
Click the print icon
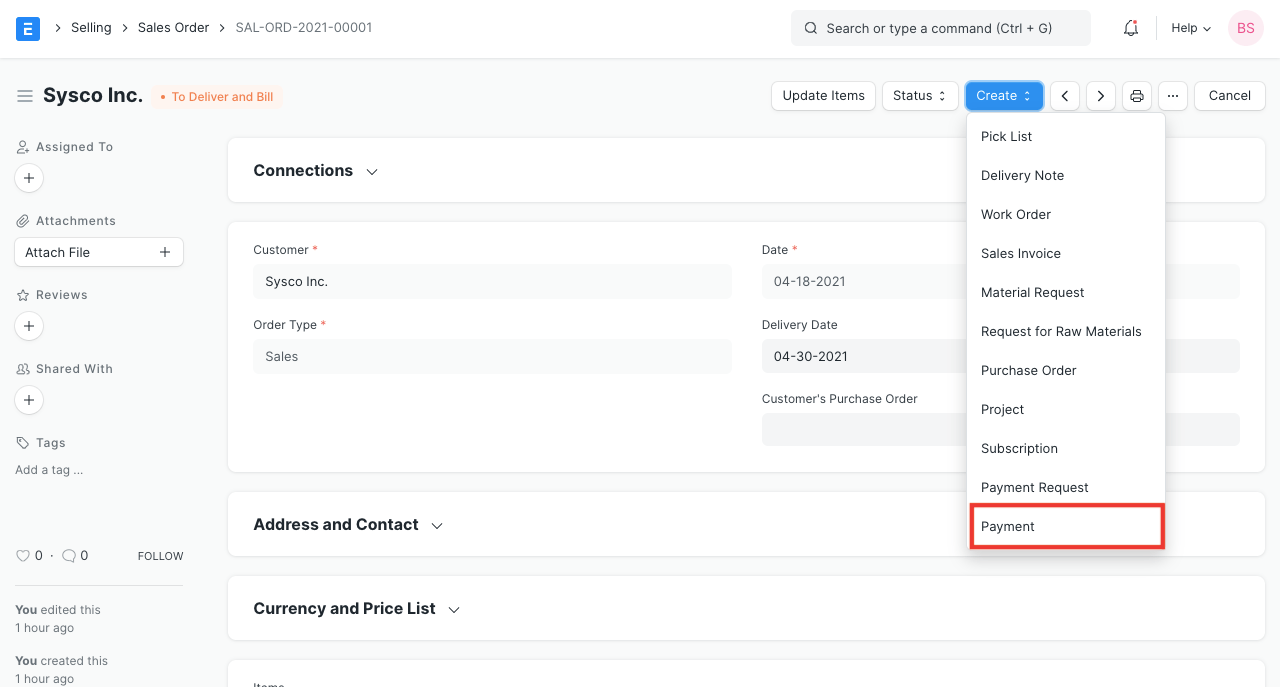point(1137,95)
